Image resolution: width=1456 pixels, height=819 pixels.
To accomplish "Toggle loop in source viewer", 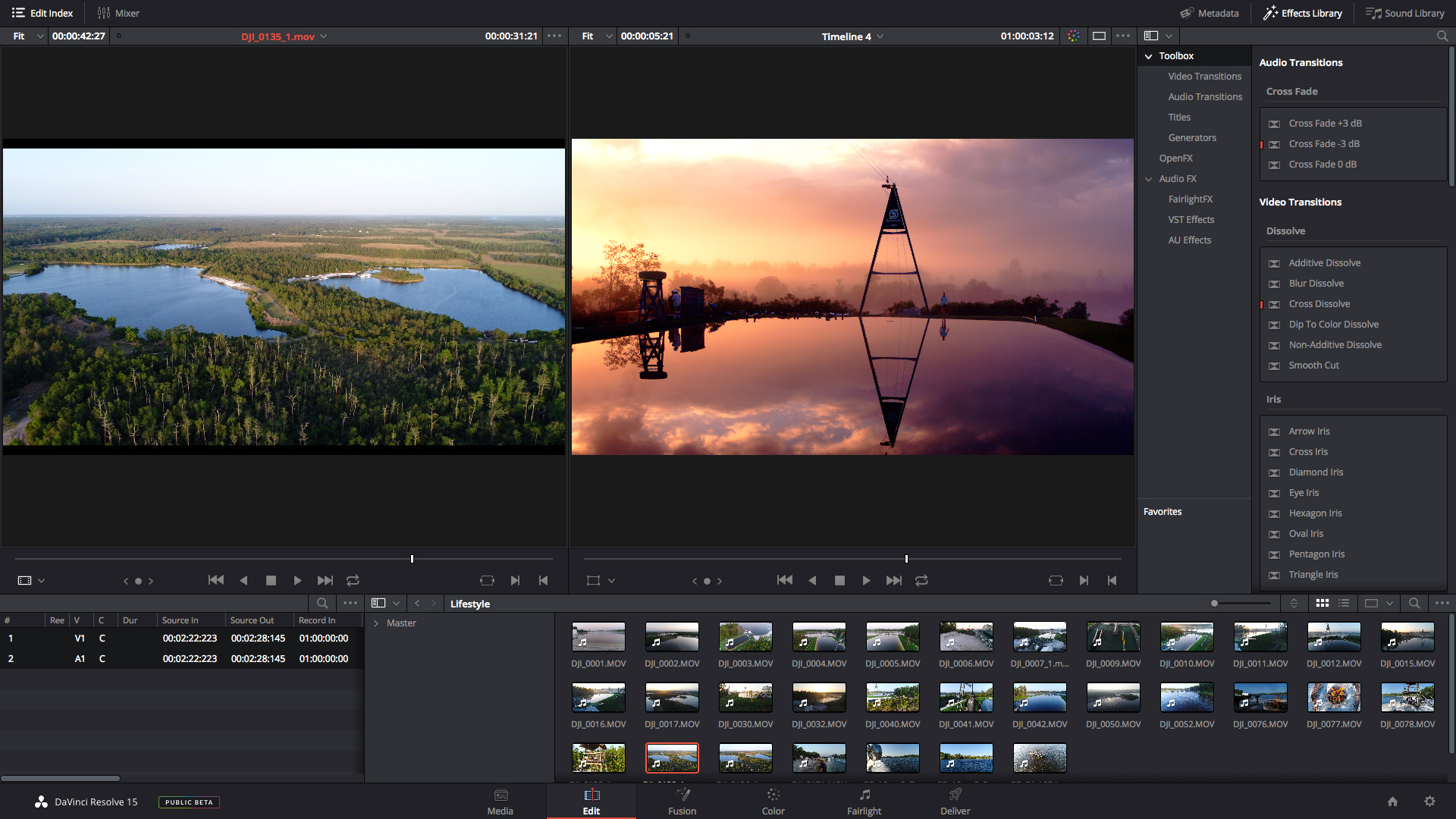I will (353, 580).
